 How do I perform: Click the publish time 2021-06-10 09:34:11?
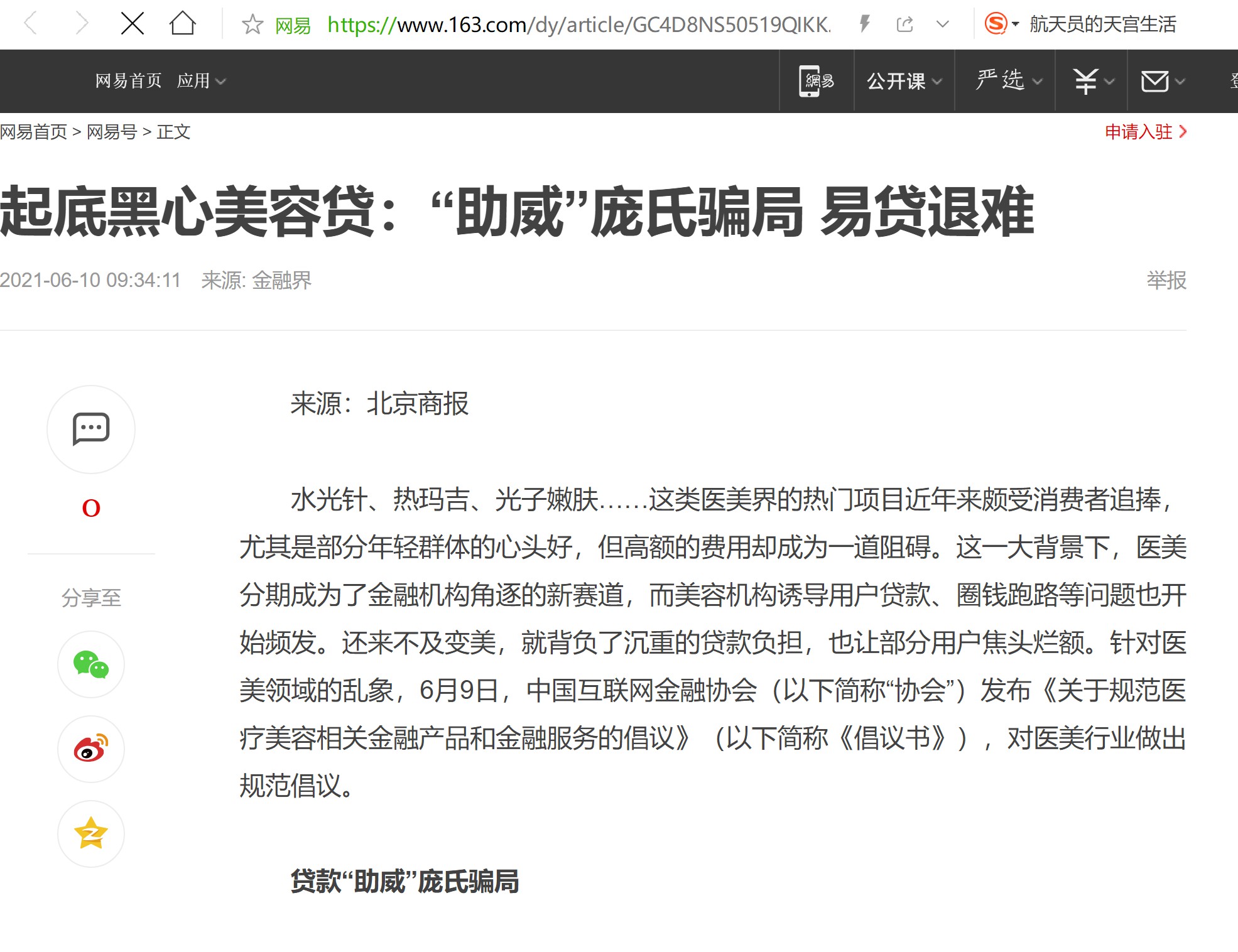(x=90, y=280)
